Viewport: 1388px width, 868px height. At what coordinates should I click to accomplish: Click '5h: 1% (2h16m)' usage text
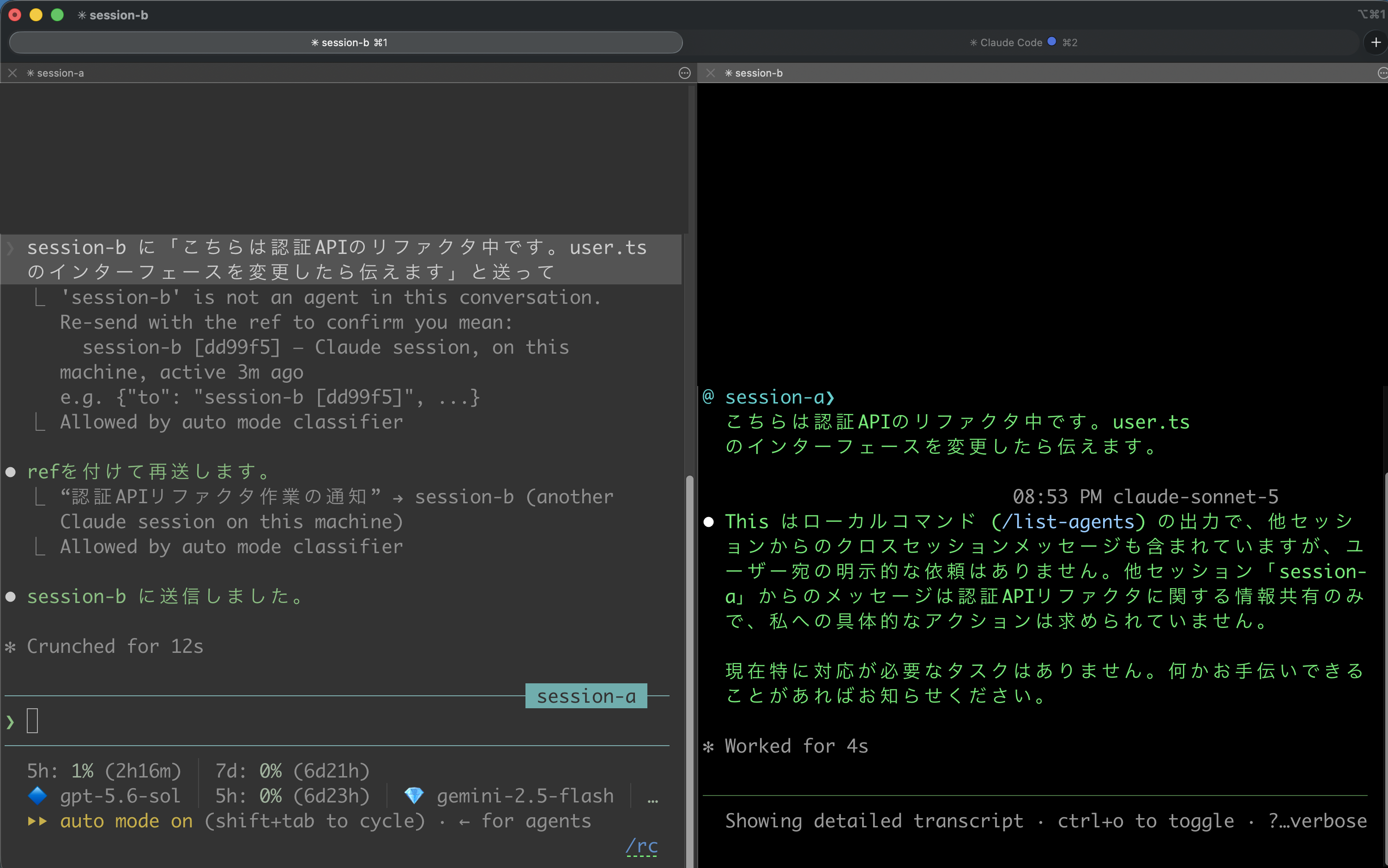104,771
